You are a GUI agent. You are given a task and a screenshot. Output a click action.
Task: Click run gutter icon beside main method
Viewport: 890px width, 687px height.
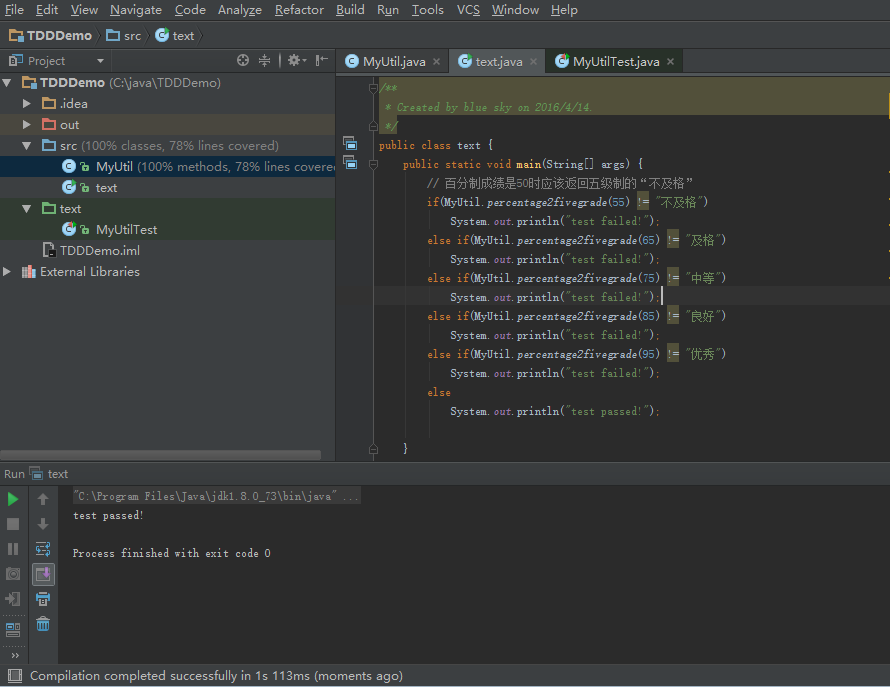pos(350,162)
